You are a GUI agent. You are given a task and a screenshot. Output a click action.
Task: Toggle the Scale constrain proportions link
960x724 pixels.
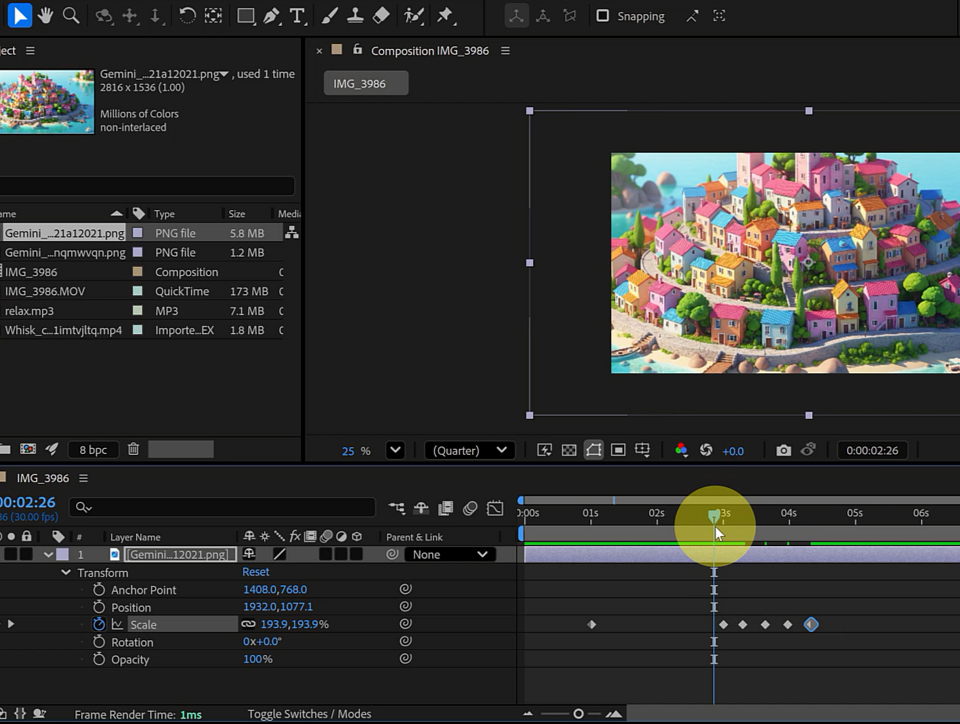coord(248,624)
